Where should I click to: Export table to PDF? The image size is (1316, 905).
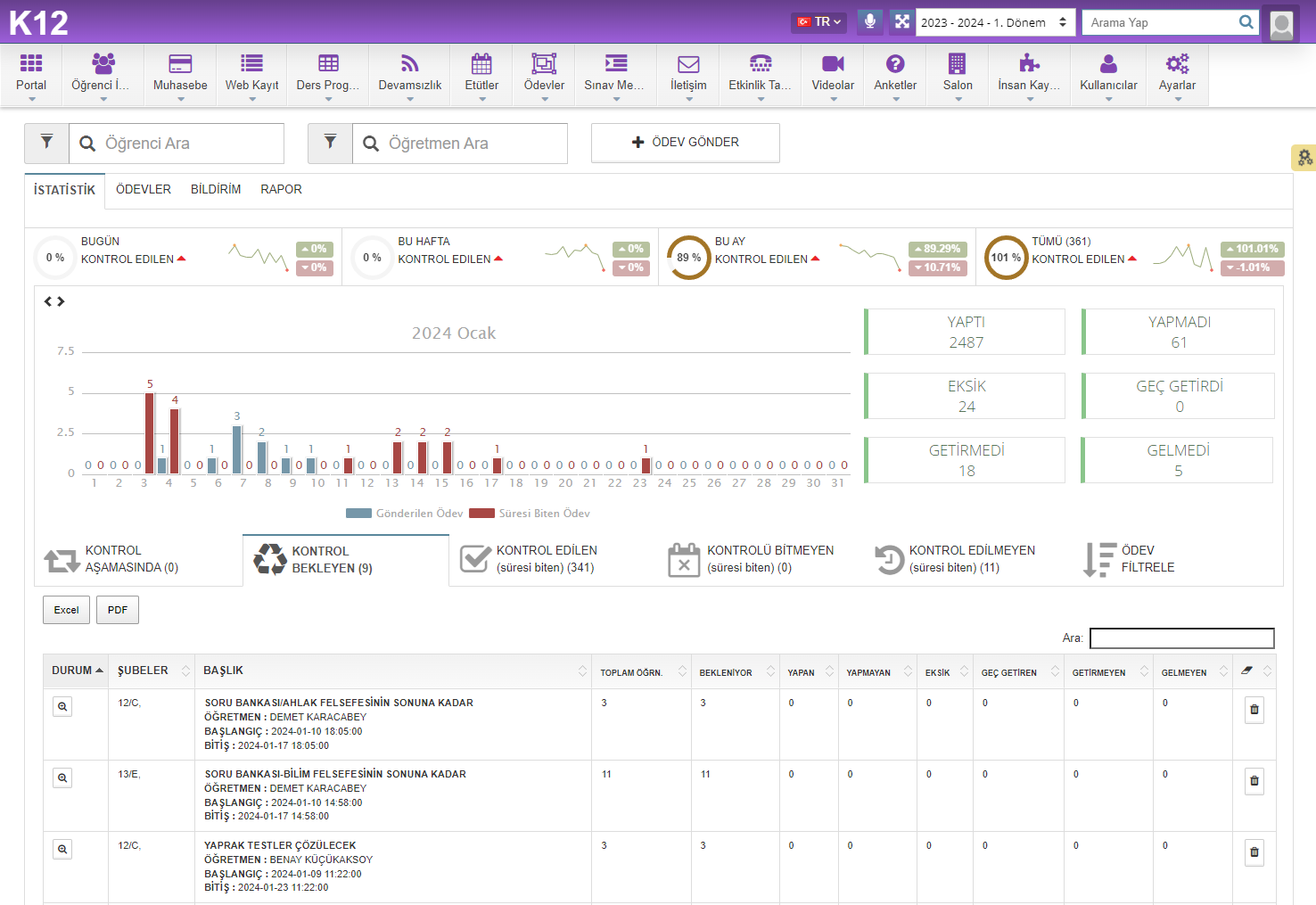tap(118, 610)
